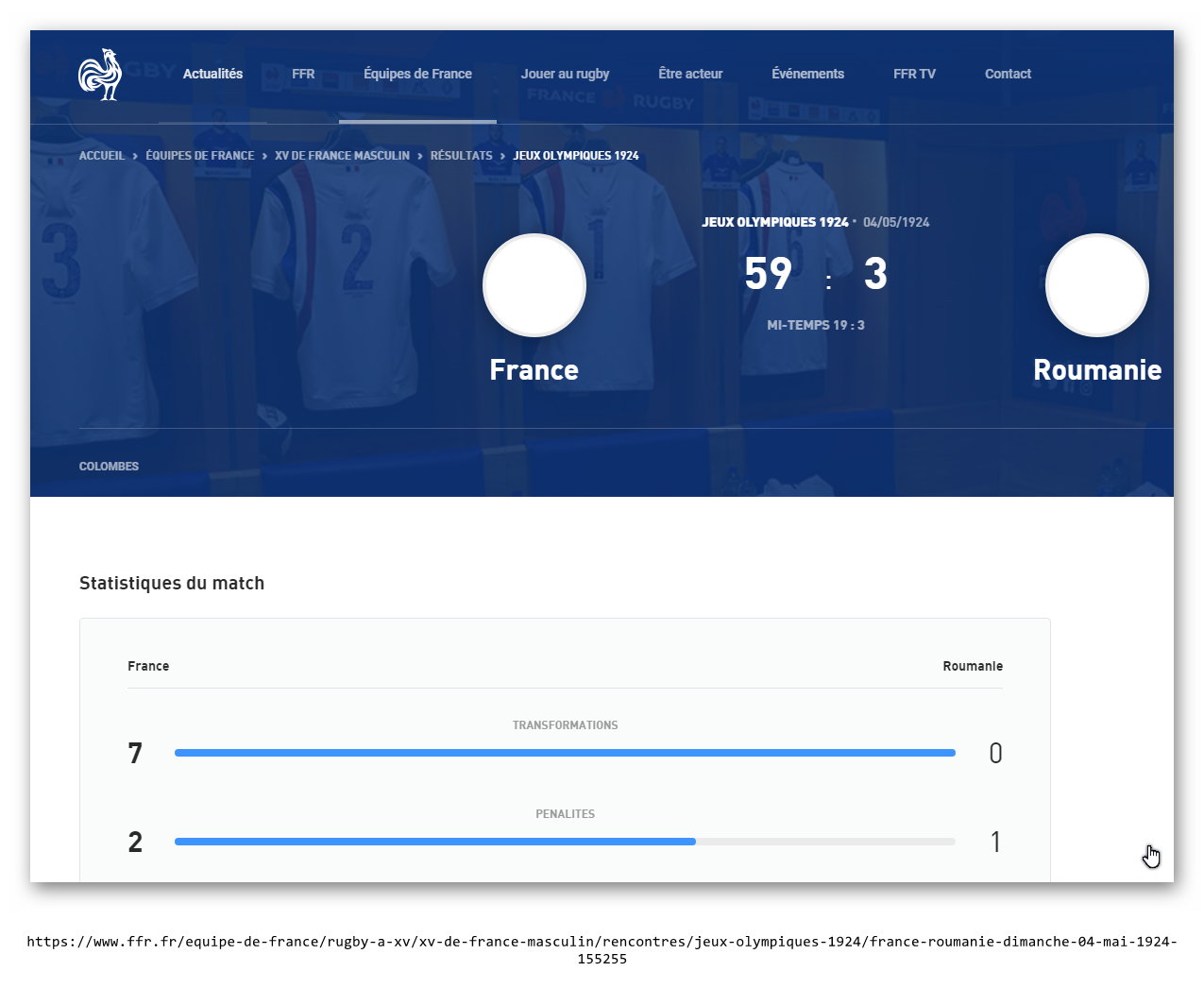Click the France team name heading
The width and height of the screenshot is (1204, 988).
click(534, 370)
